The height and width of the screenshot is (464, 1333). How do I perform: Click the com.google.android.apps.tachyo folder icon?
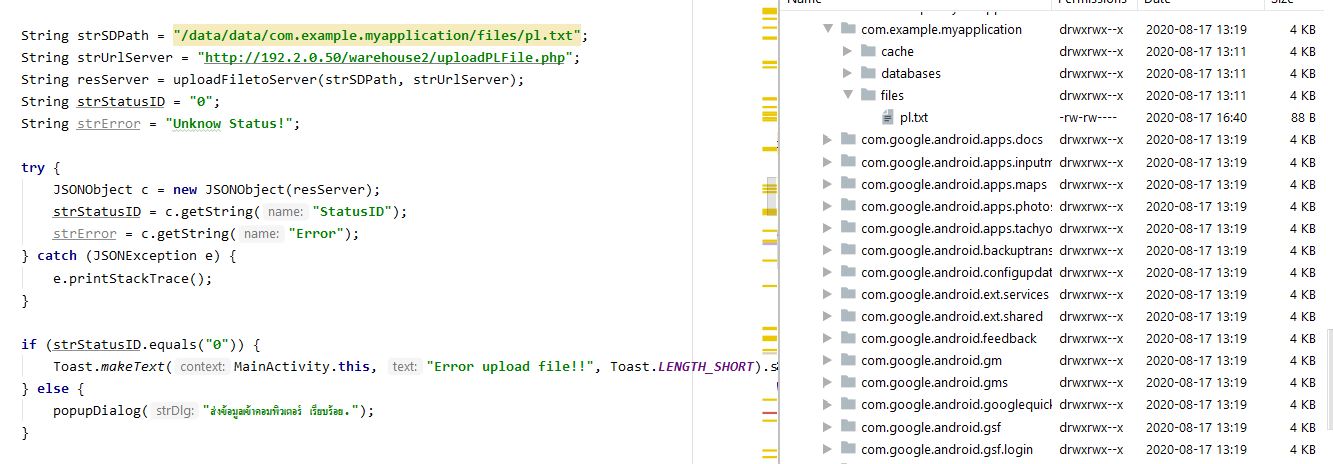click(x=849, y=228)
